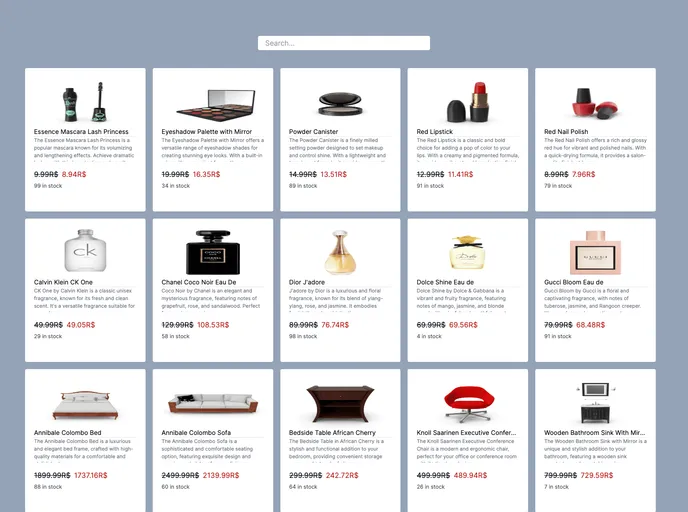The height and width of the screenshot is (512, 688).
Task: Click the Search input field
Action: tap(344, 43)
